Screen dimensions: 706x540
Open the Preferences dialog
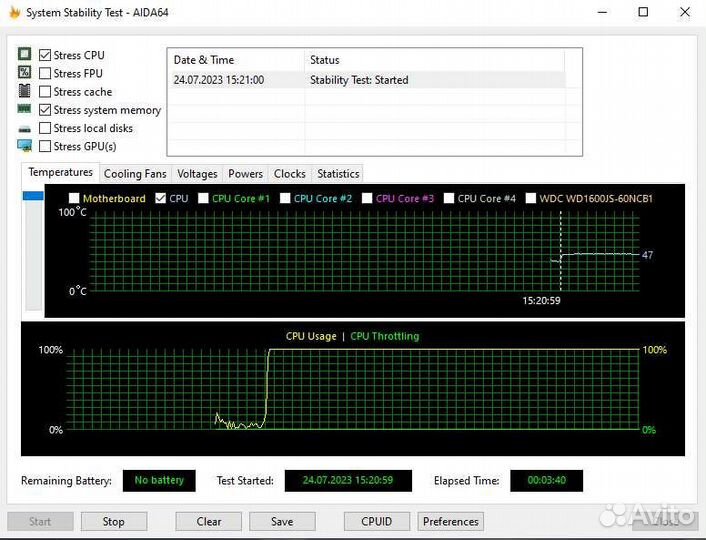(451, 522)
